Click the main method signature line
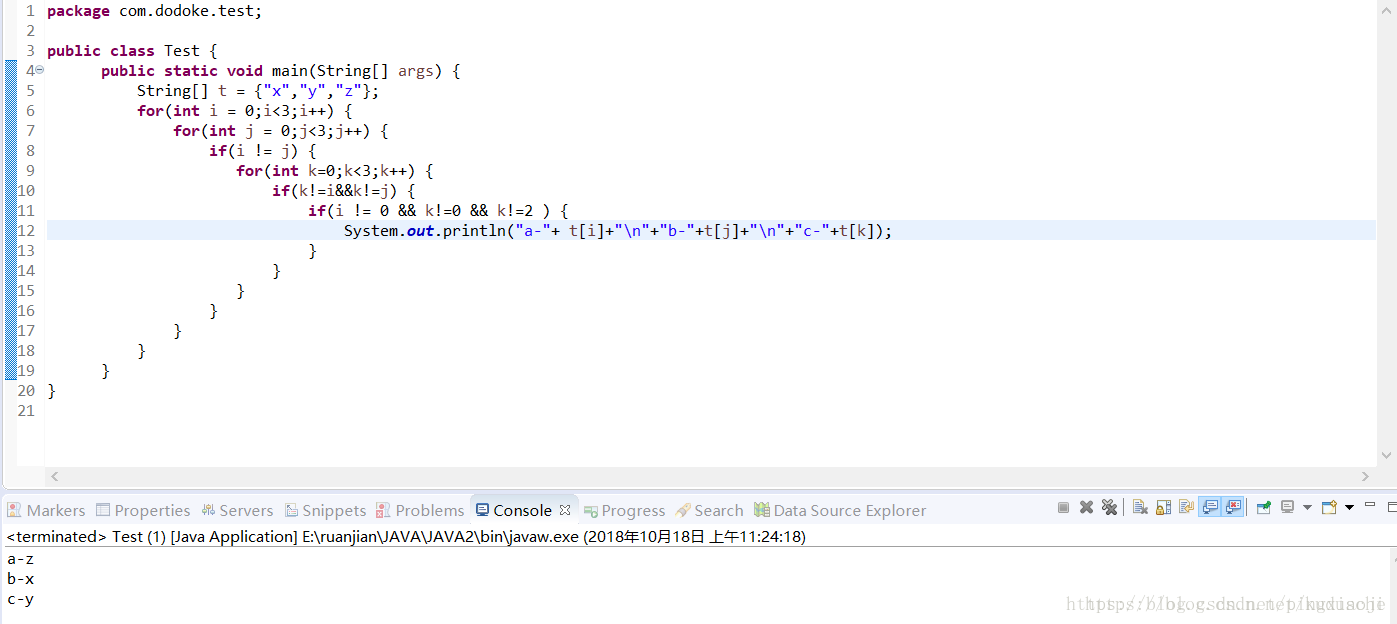Image resolution: width=1397 pixels, height=624 pixels. 280,71
